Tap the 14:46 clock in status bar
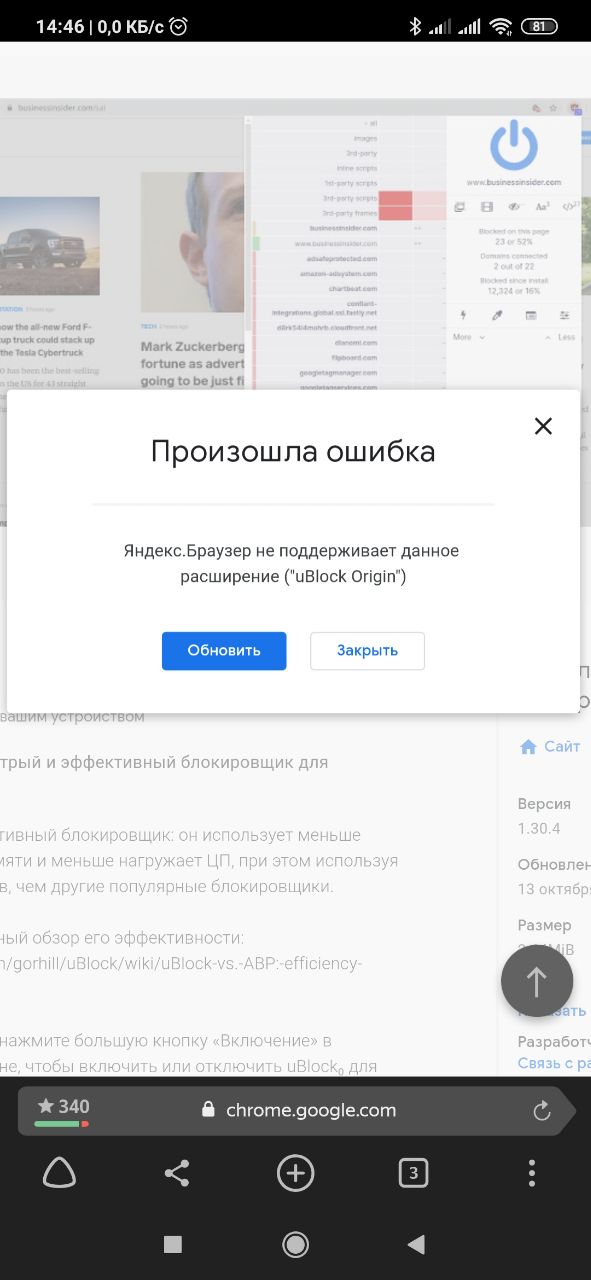Screen dimensions: 591x1280 60,27
